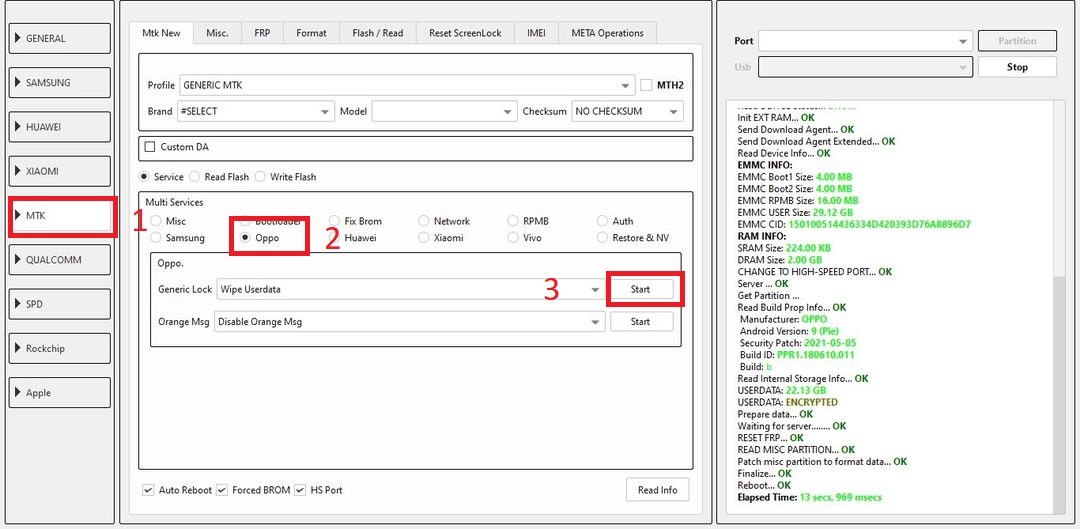Expand the GENERAL sidebar section
Viewport: 1080px width, 529px height.
[x=60, y=39]
